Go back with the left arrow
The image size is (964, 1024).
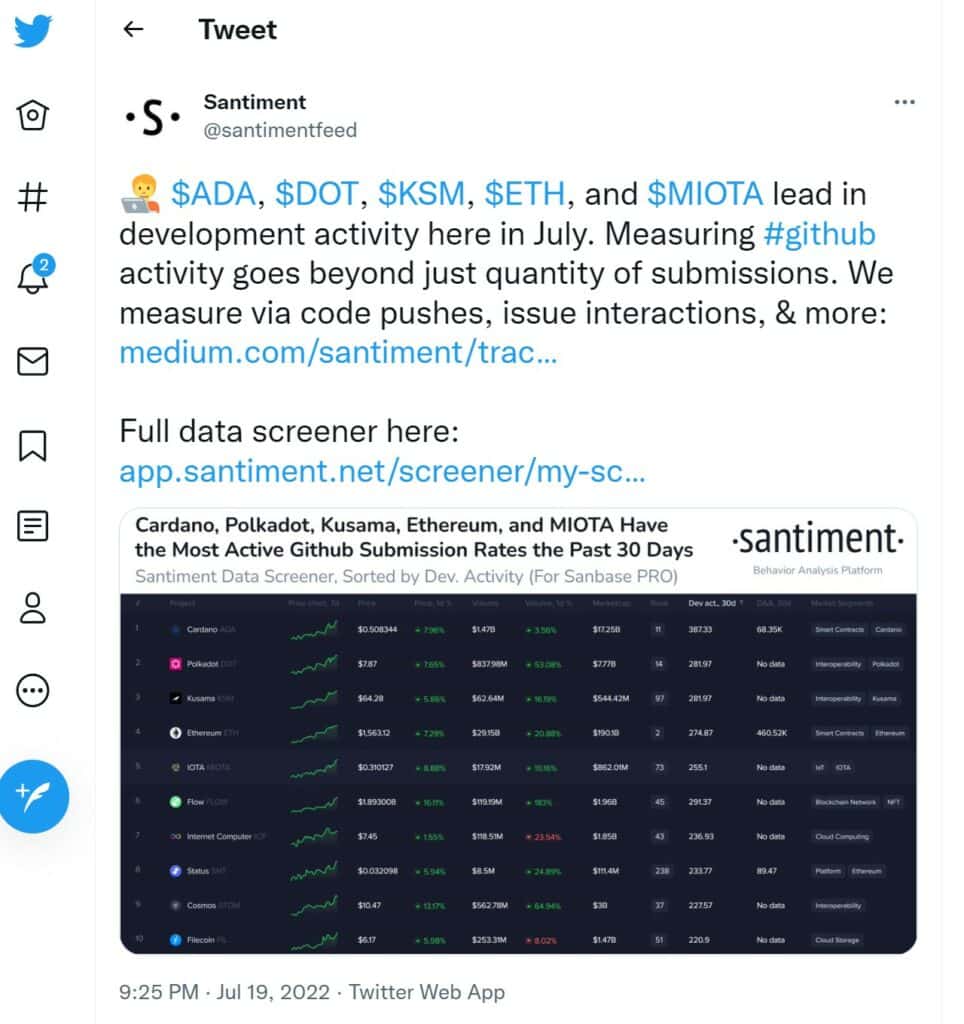pyautogui.click(x=133, y=29)
